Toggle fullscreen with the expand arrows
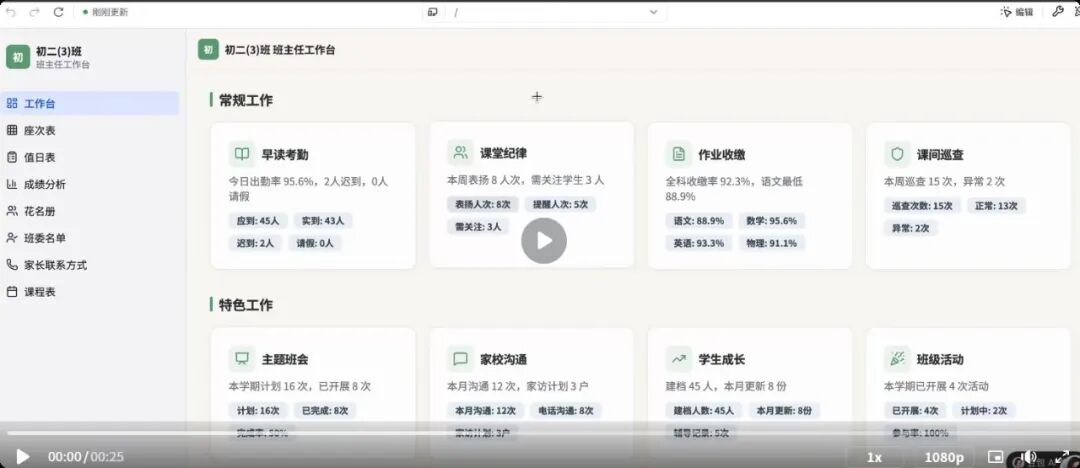 [1063, 456]
